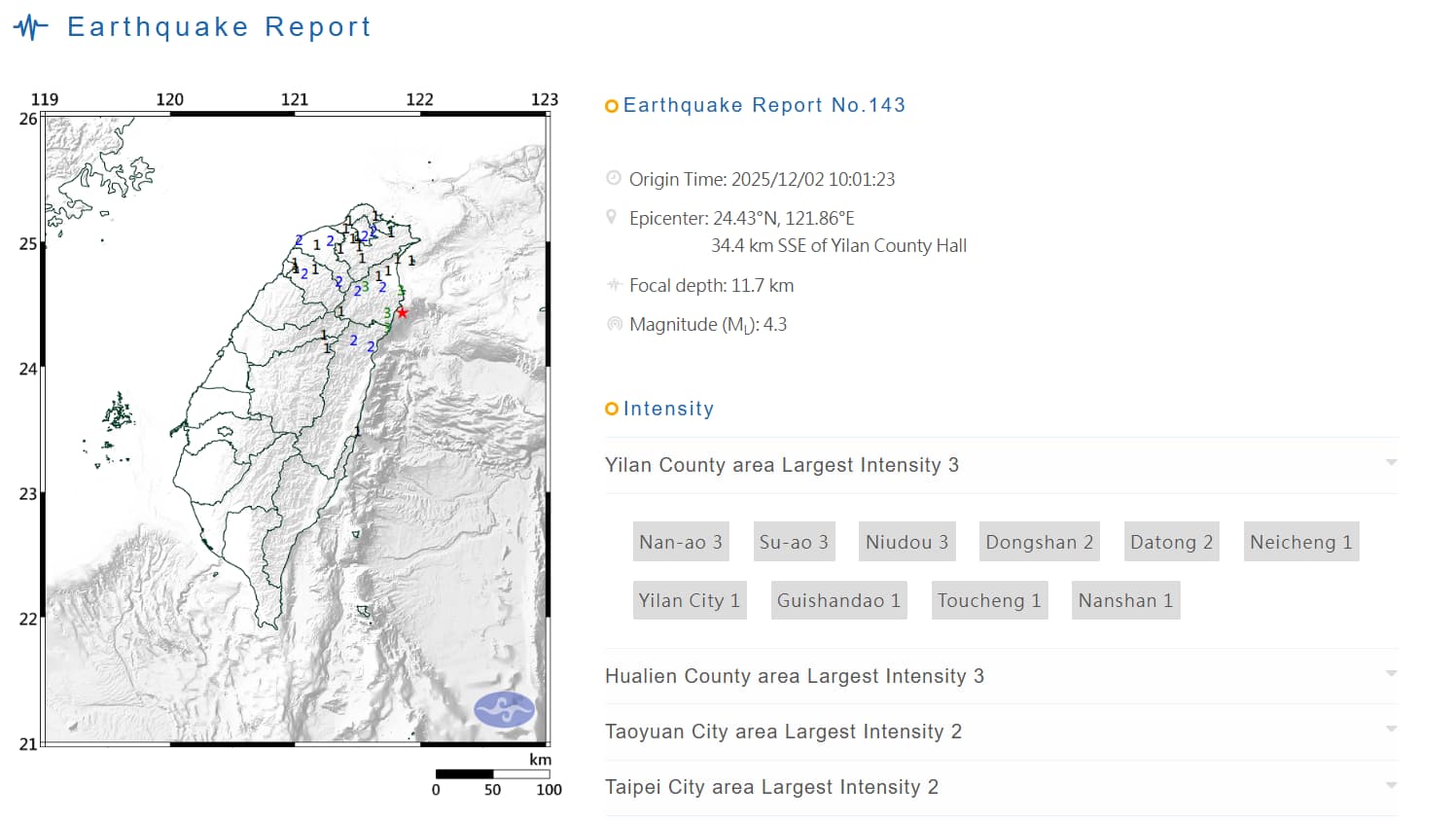Click the orange circle bullet beside Intensity heading
1456x822 pixels.
[x=611, y=409]
